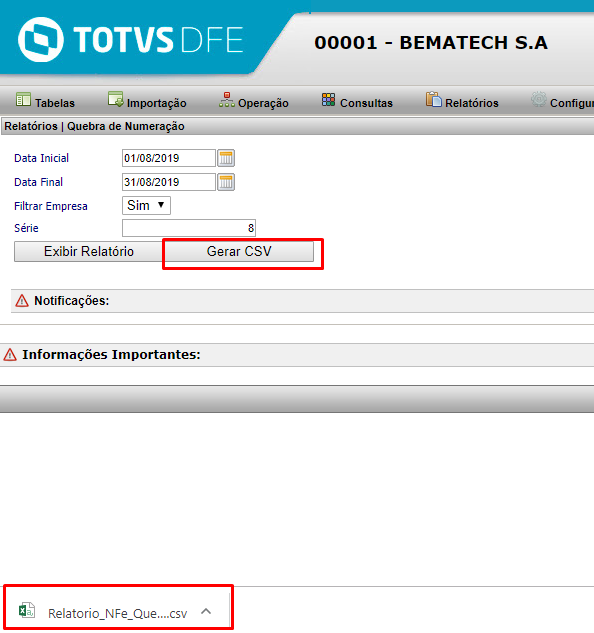Click the Gerar CSV button
The image size is (594, 633).
click(x=239, y=252)
